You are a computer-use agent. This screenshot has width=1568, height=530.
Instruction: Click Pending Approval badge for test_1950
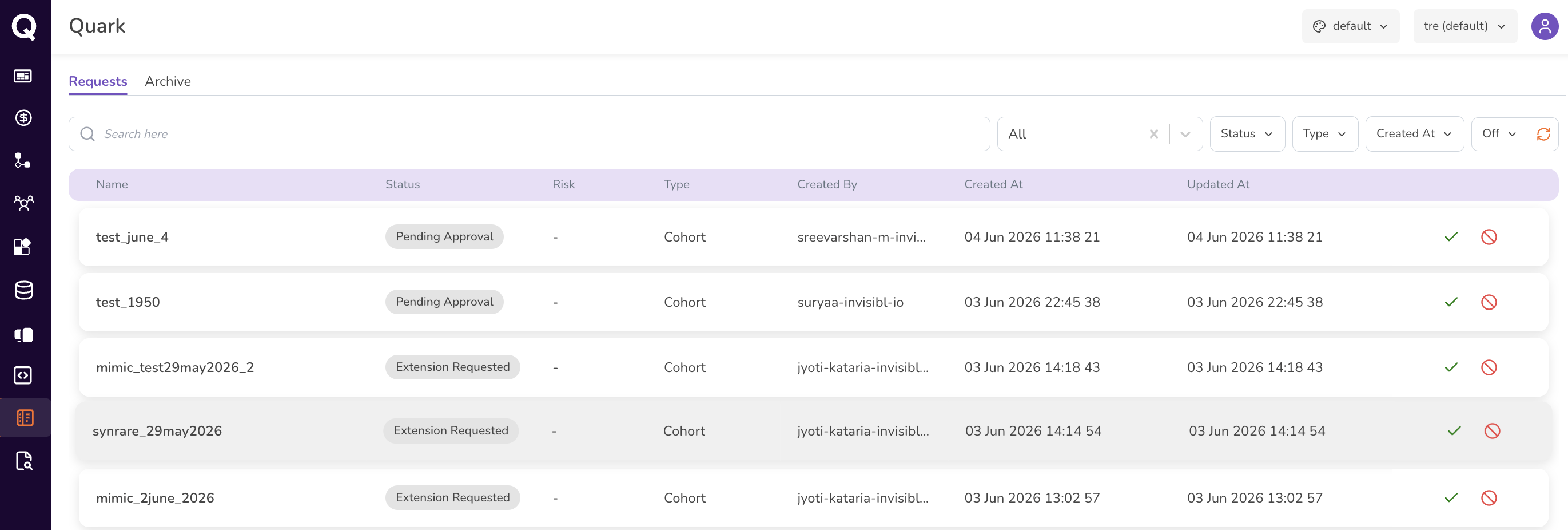(x=444, y=302)
